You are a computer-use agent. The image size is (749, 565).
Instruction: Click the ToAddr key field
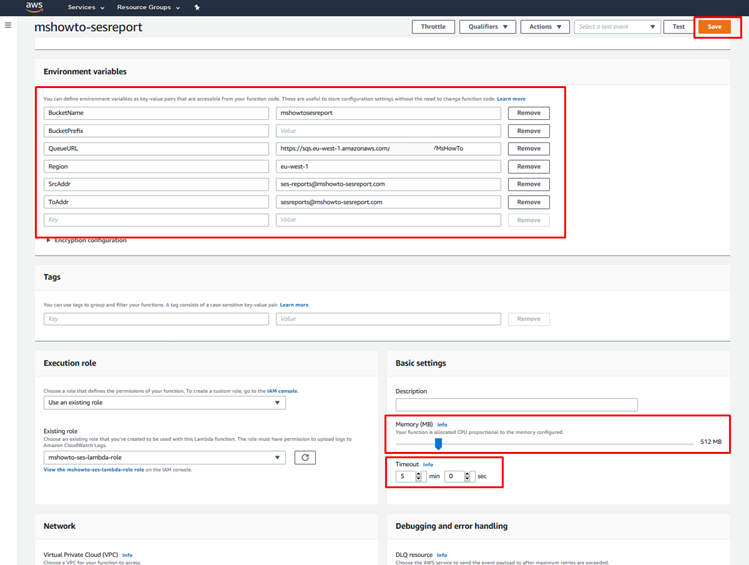click(x=156, y=202)
